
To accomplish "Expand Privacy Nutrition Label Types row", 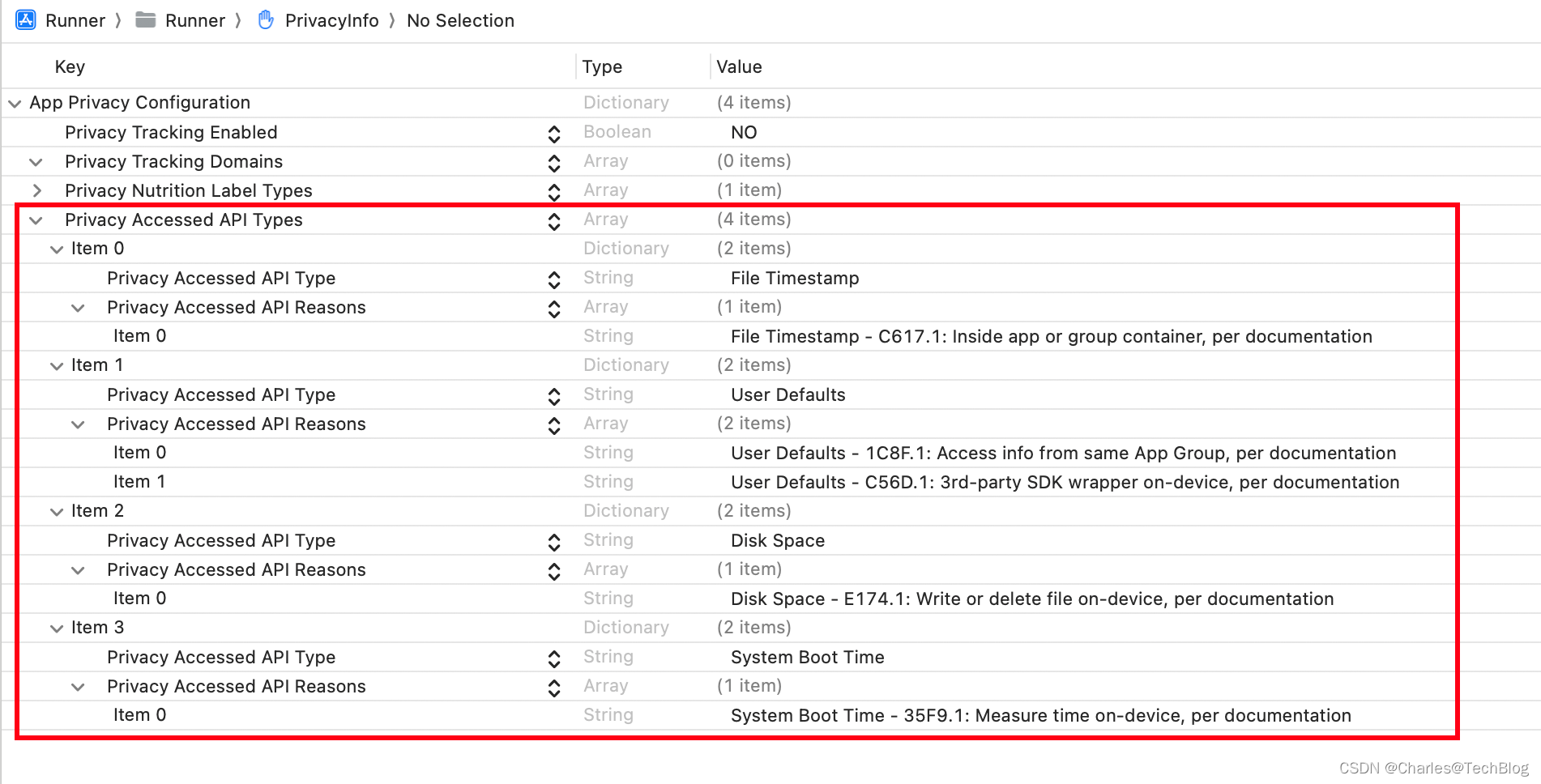I will pos(36,191).
